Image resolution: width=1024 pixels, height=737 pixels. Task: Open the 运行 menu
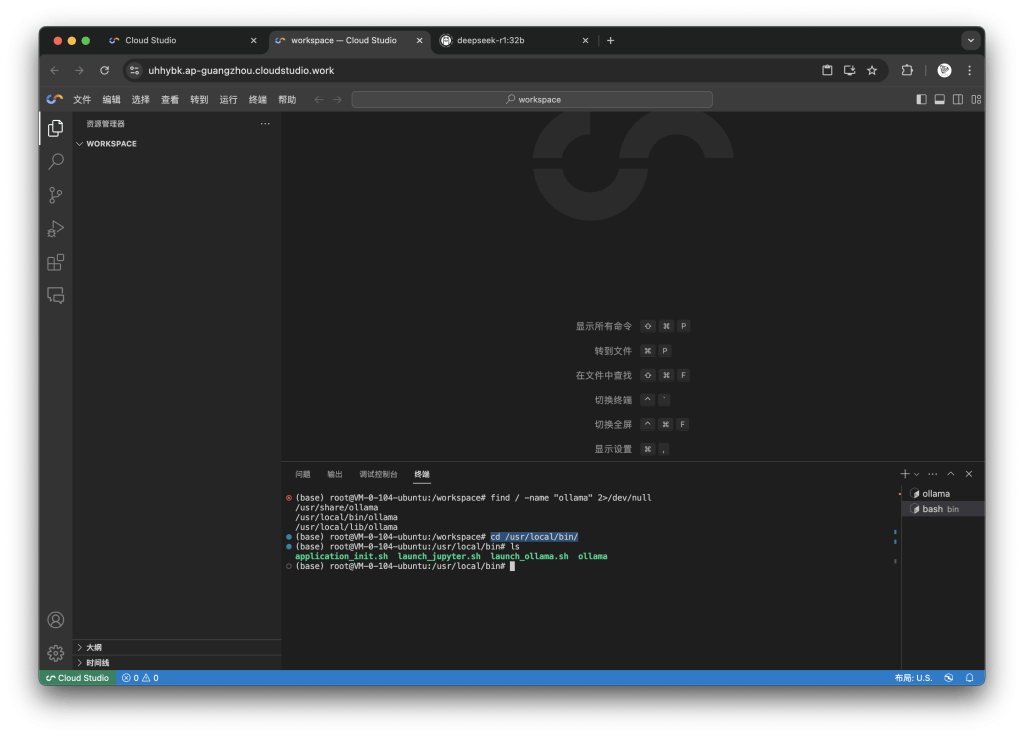click(229, 99)
